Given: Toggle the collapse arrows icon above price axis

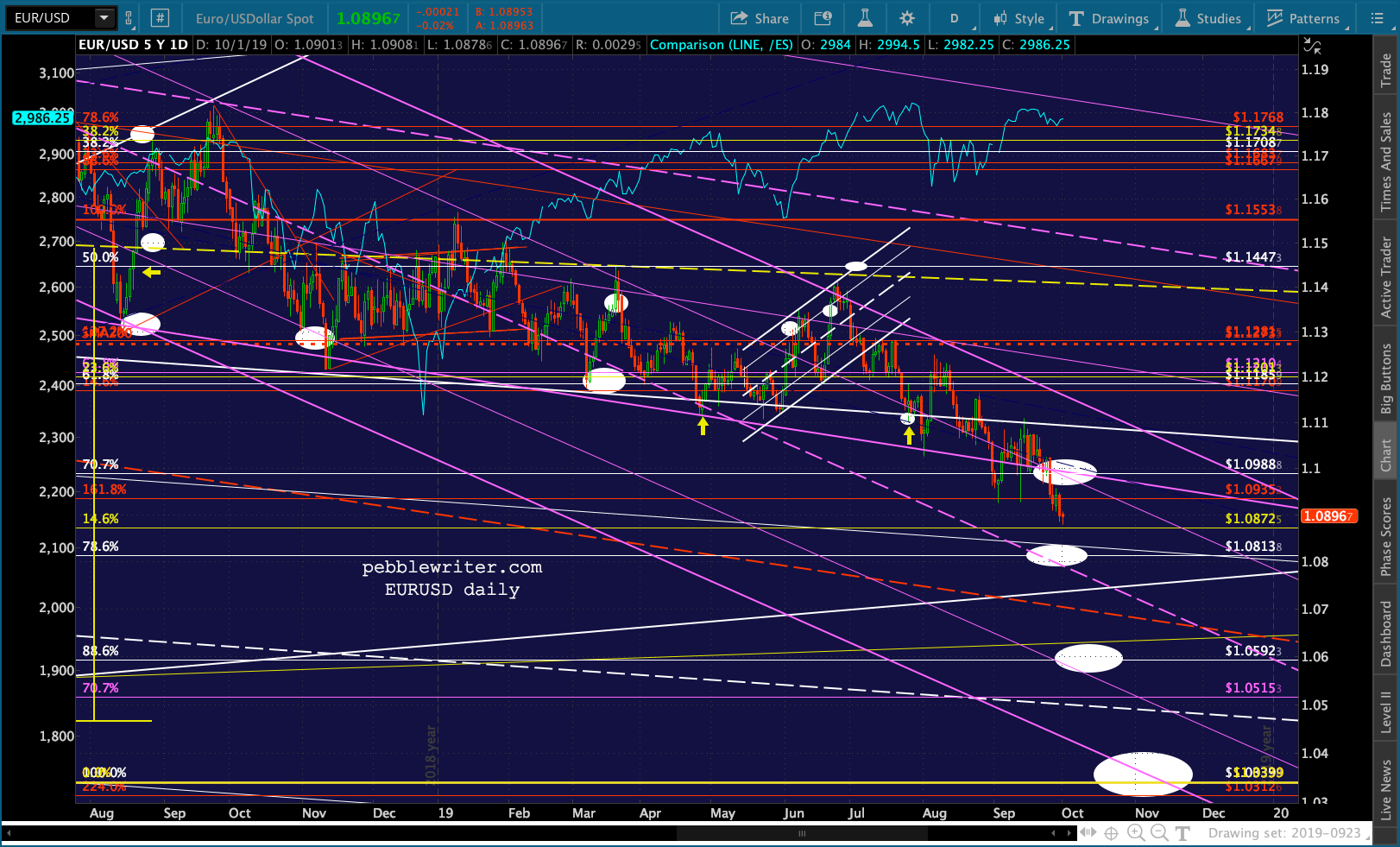Looking at the screenshot, I should pos(1312,45).
